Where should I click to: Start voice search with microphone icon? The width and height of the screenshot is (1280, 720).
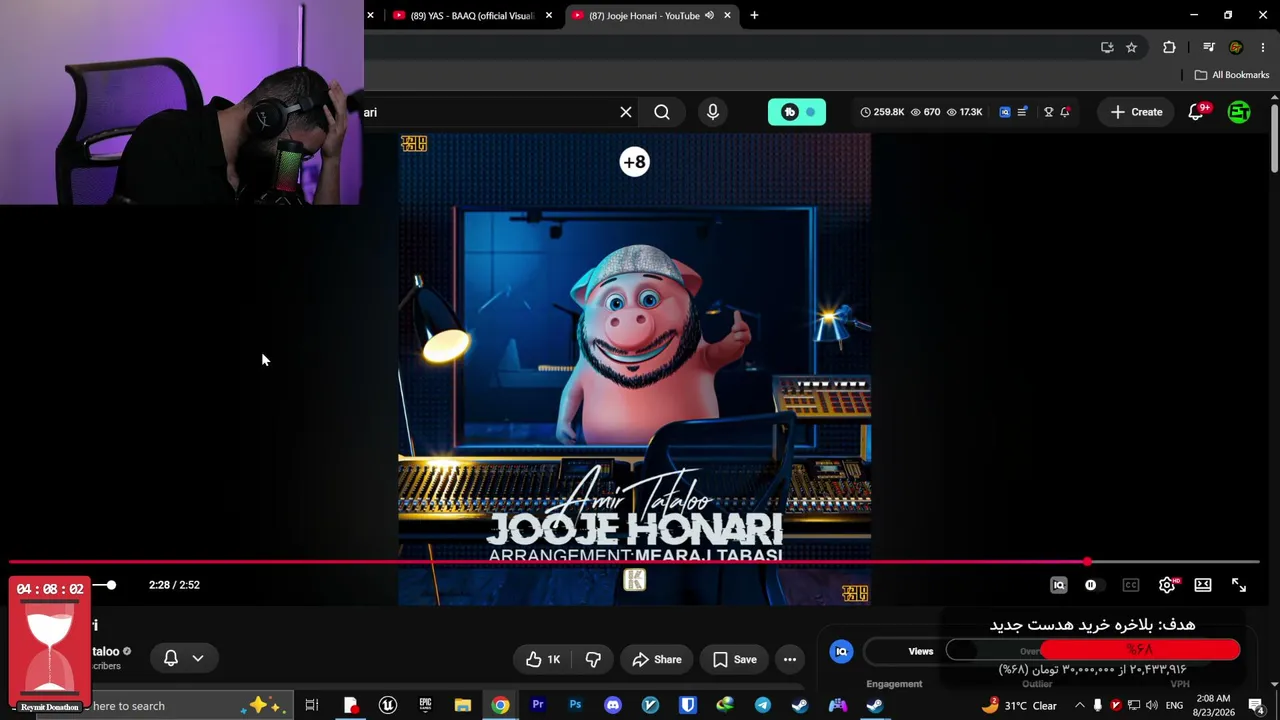(x=713, y=112)
